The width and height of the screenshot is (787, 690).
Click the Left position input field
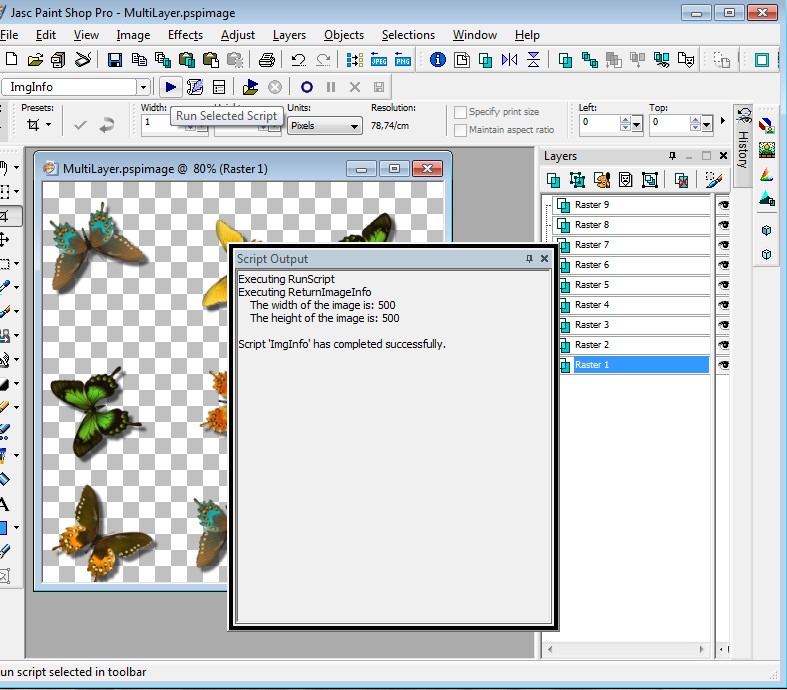tap(599, 124)
